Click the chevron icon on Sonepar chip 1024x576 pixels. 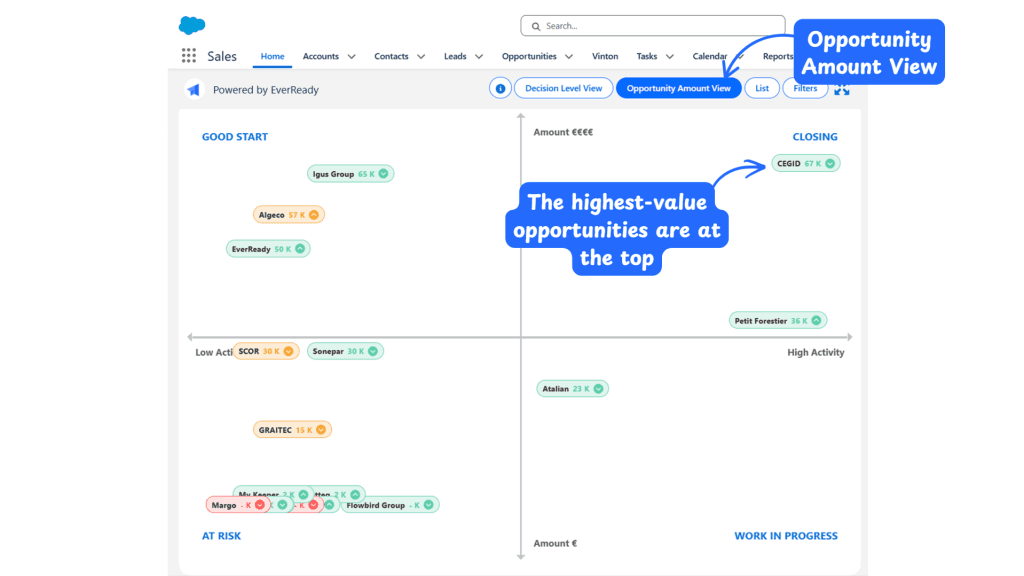(x=373, y=351)
